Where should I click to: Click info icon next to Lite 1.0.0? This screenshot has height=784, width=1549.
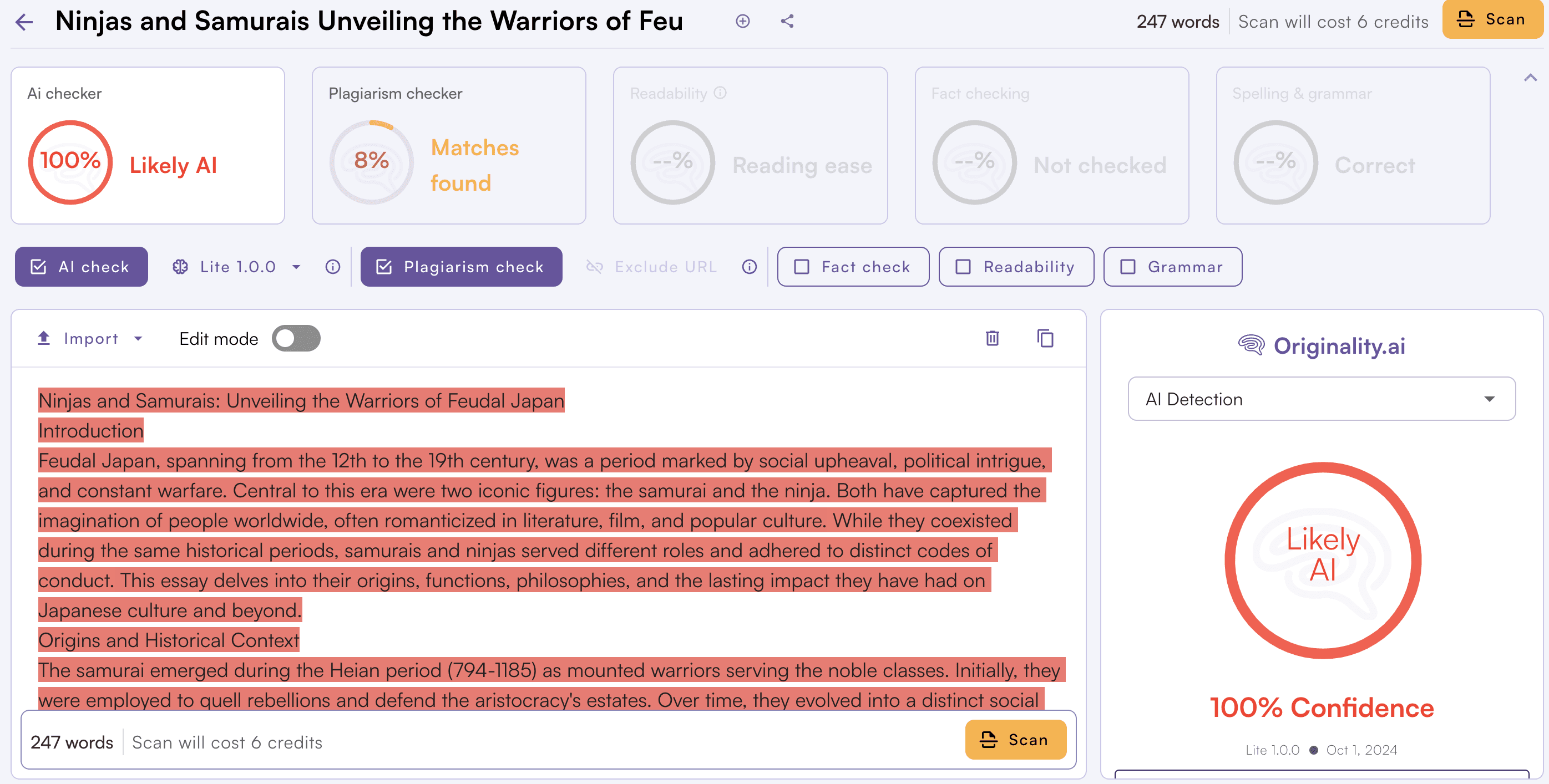pos(332,267)
